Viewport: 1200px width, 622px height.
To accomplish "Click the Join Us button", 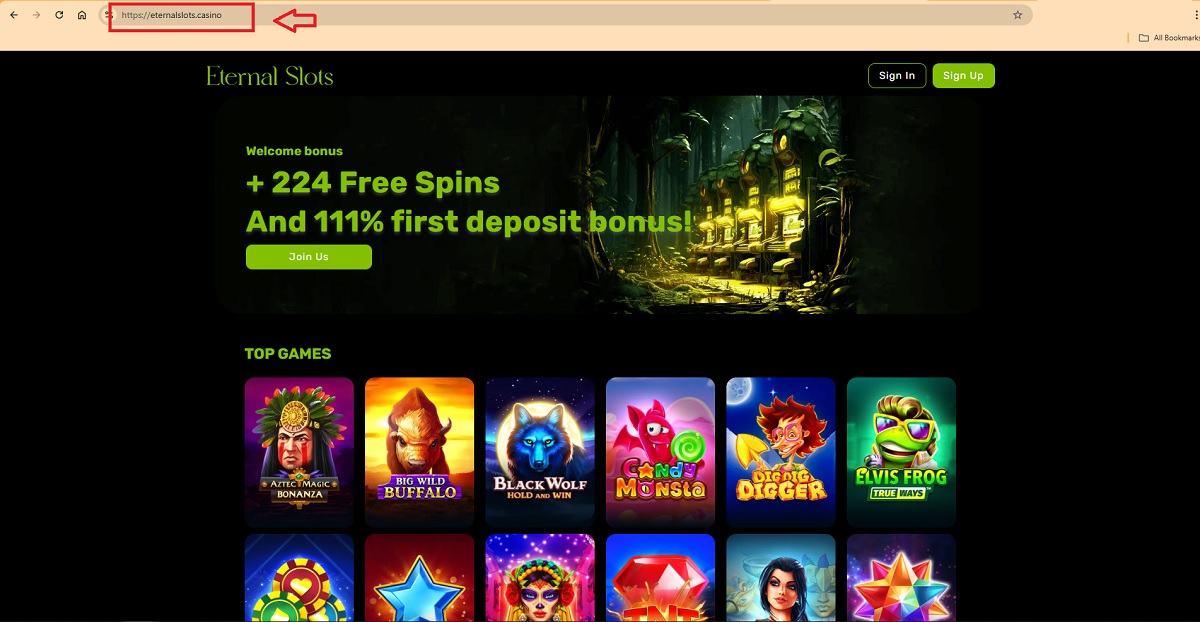I will (x=309, y=257).
